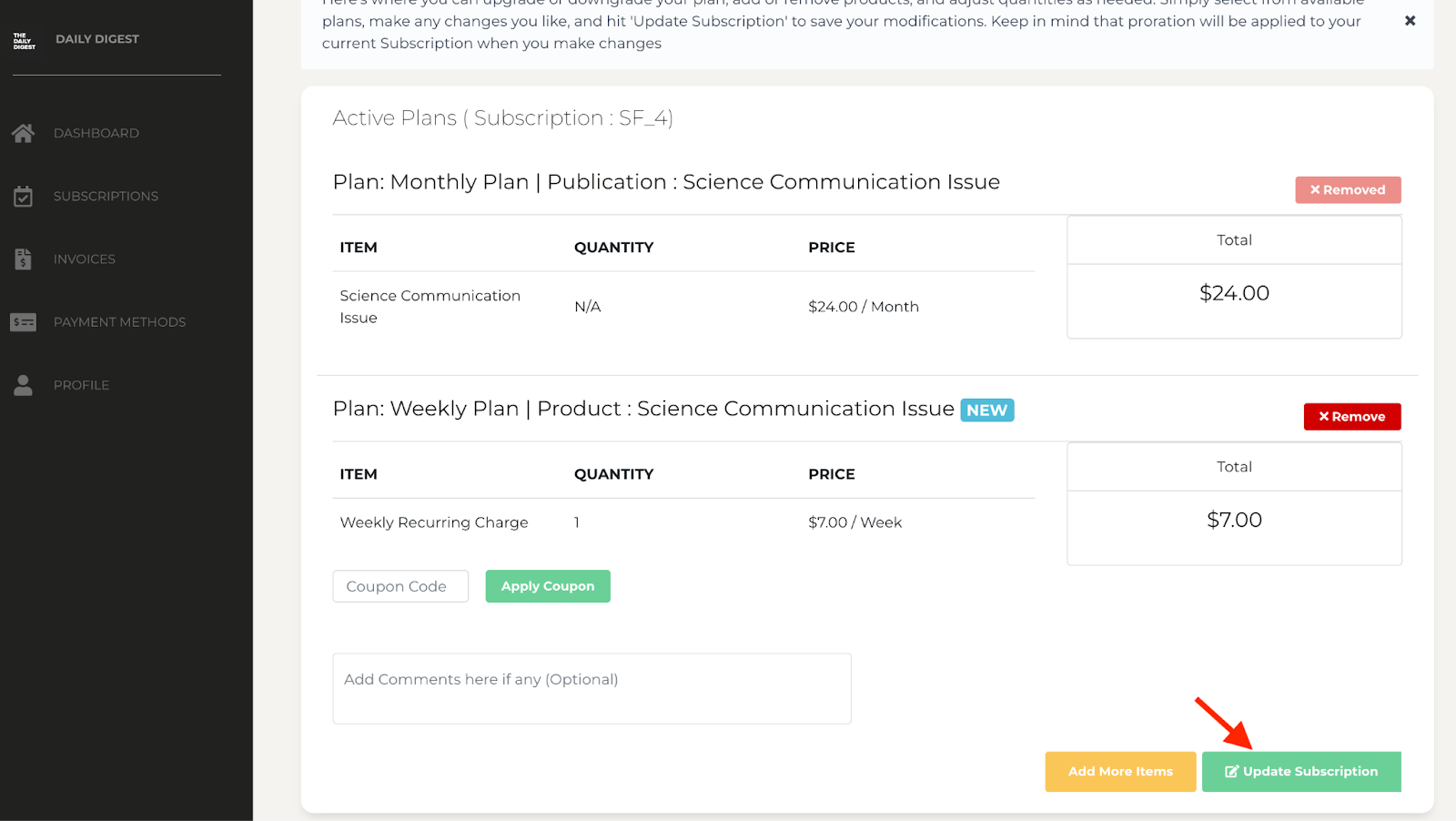Screen dimensions: 1456x821
Task: Click the NEW badge on Weekly Plan
Action: click(x=986, y=410)
